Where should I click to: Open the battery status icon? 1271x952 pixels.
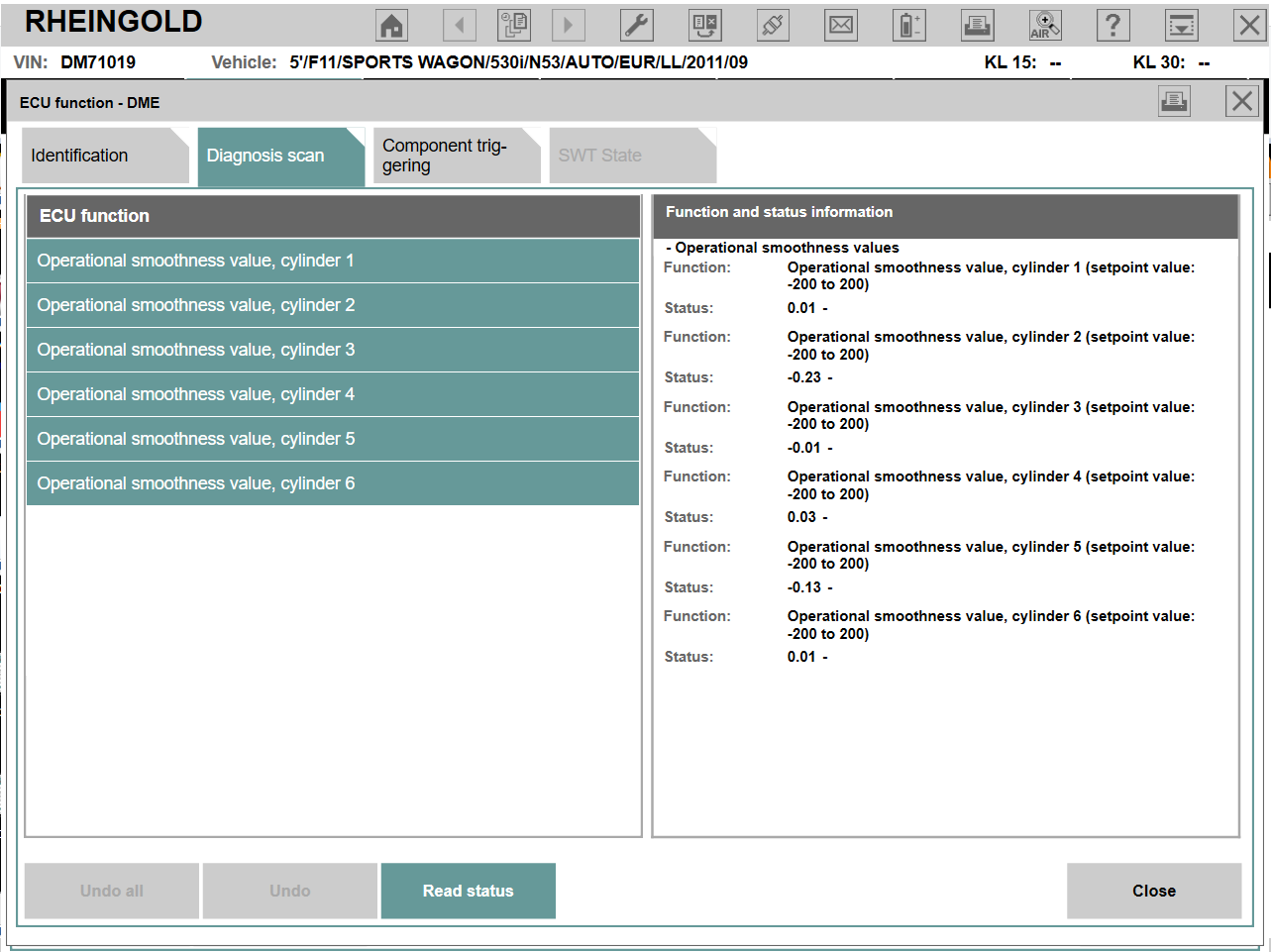pos(908,25)
